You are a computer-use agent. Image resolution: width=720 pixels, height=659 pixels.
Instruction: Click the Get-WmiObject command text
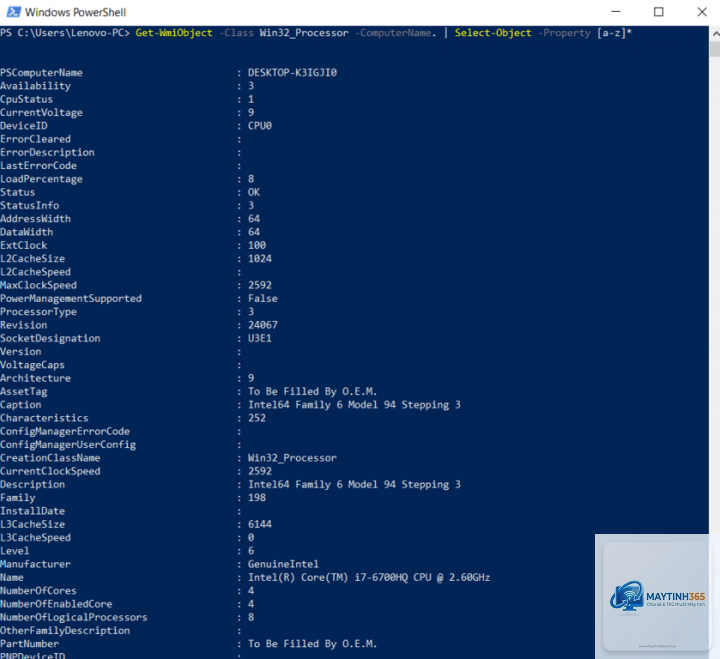[174, 33]
